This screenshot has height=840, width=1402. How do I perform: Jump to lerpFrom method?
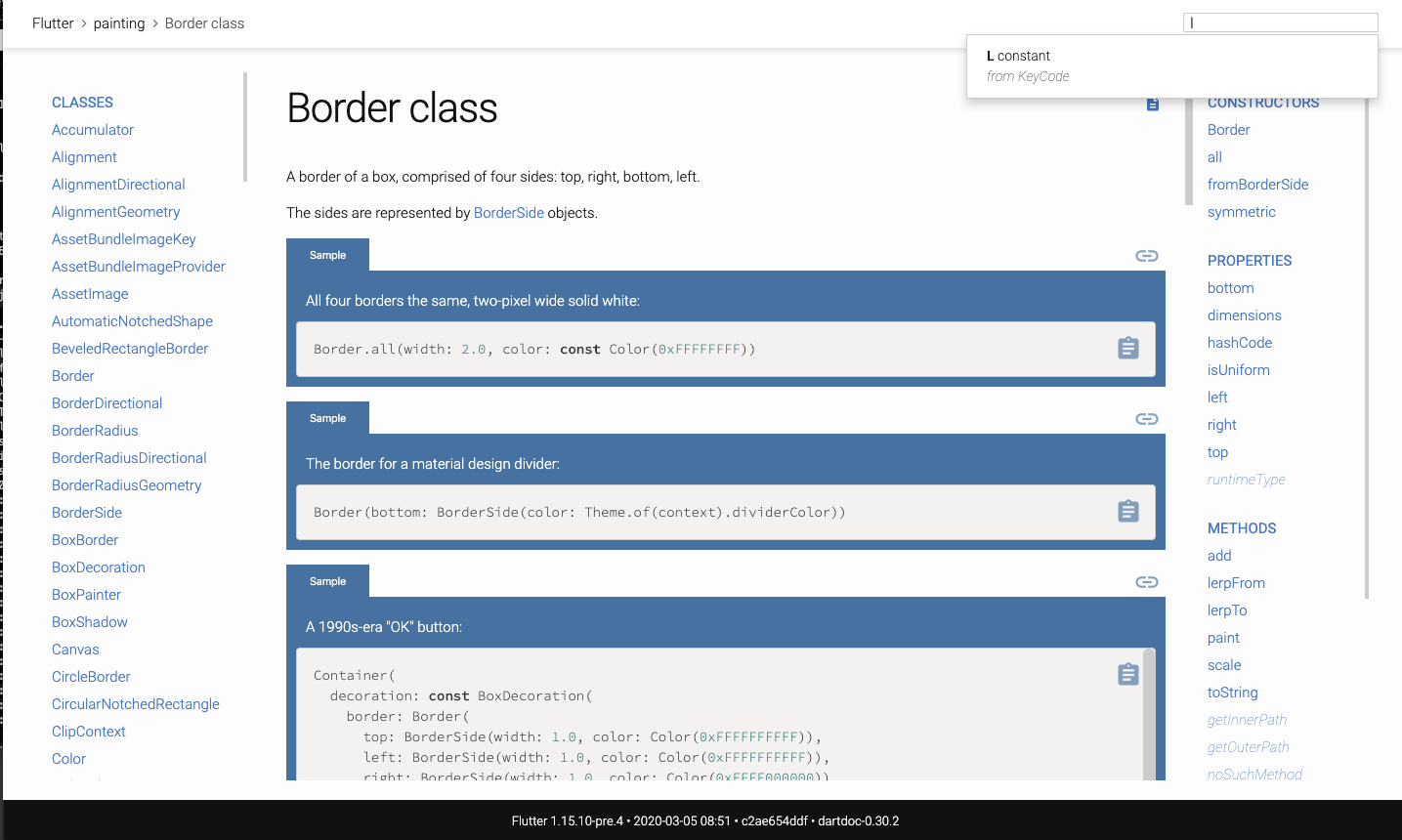pos(1236,583)
